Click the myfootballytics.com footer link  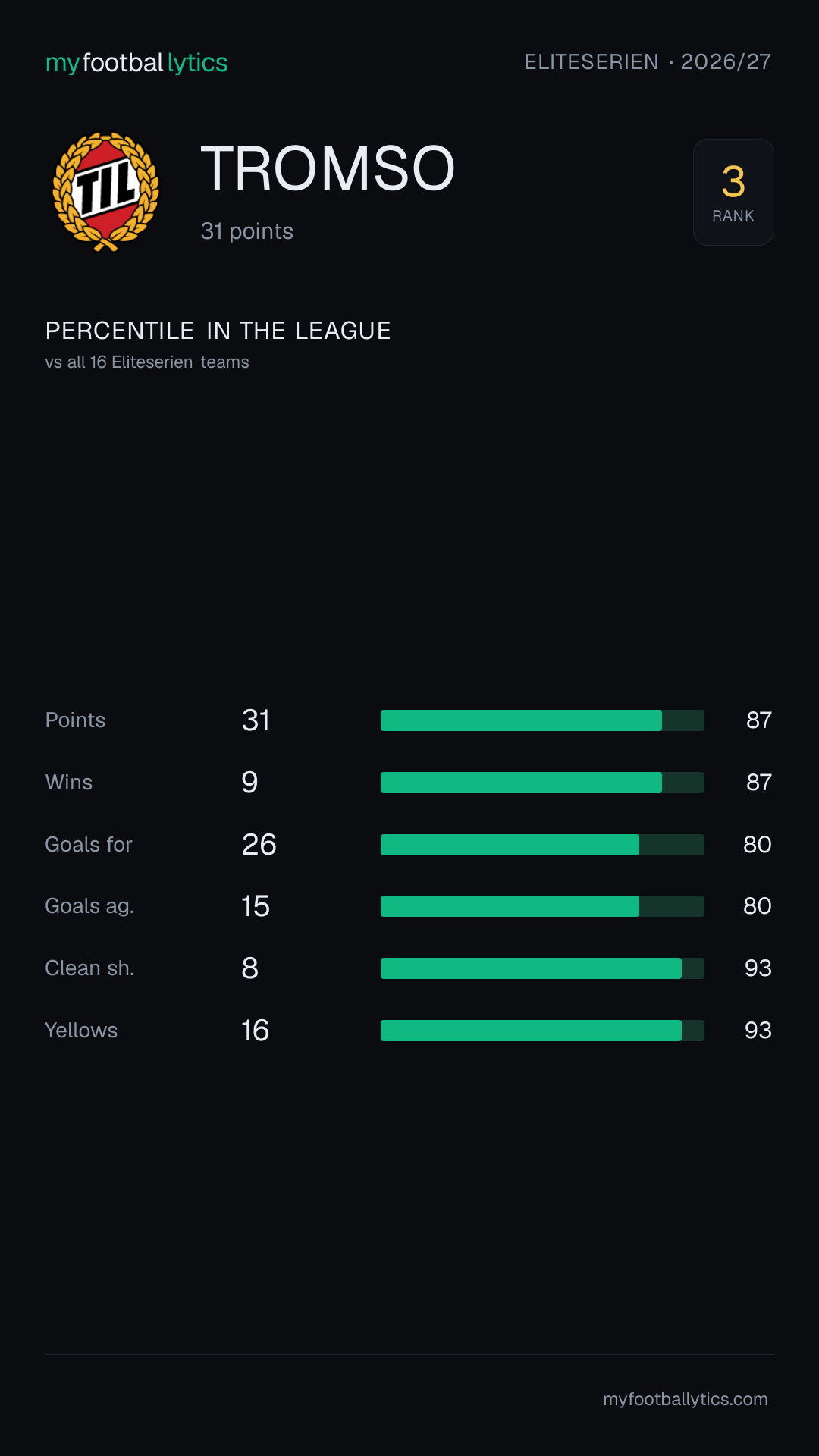pyautogui.click(x=686, y=1399)
